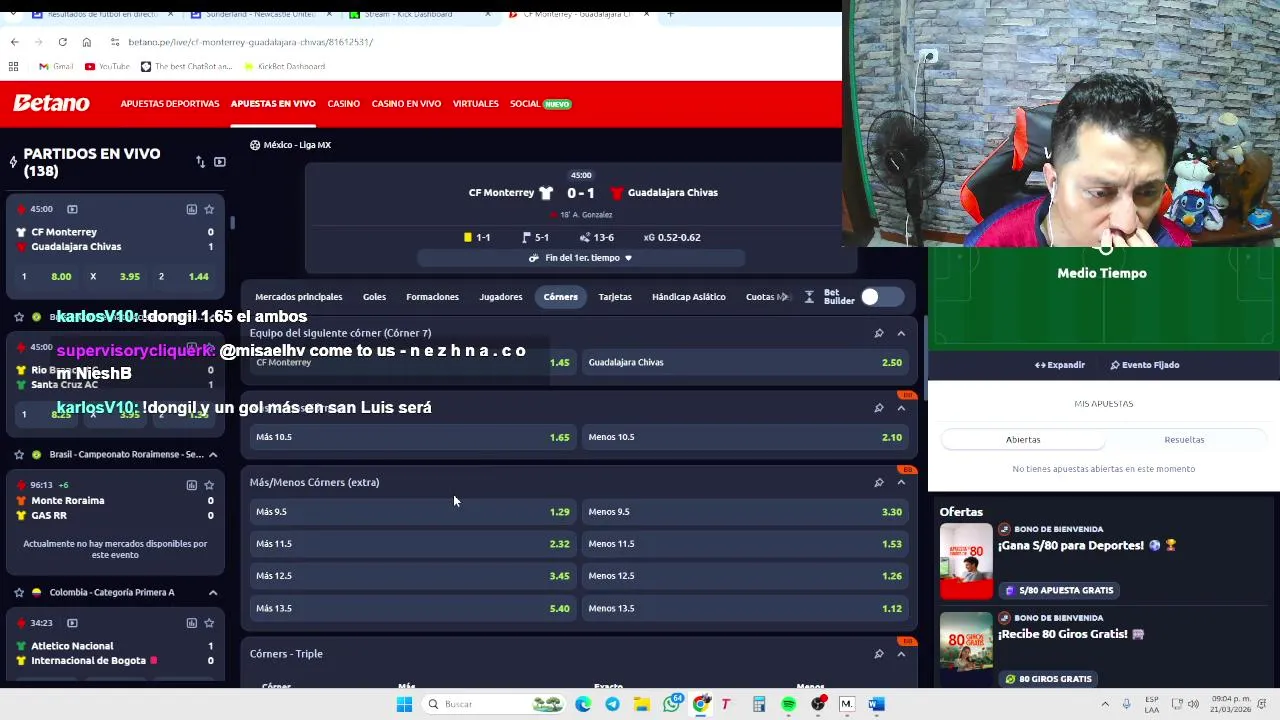
Task: Switch to Goles markets tab
Action: click(x=374, y=297)
